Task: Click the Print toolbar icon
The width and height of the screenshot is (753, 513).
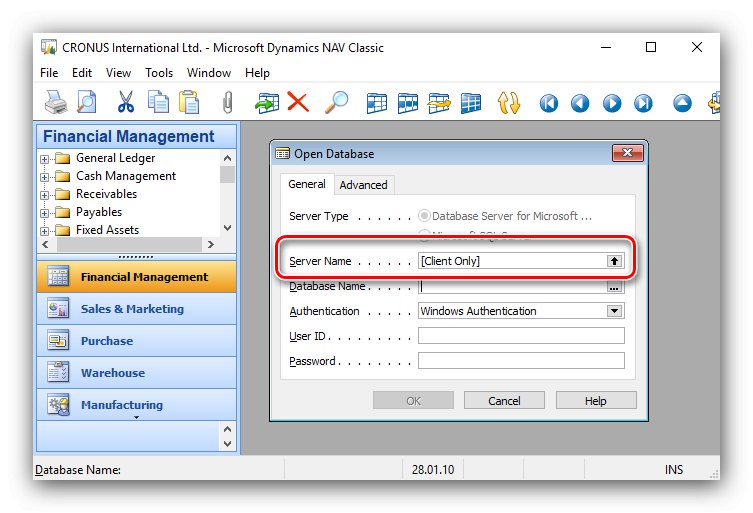Action: (56, 102)
